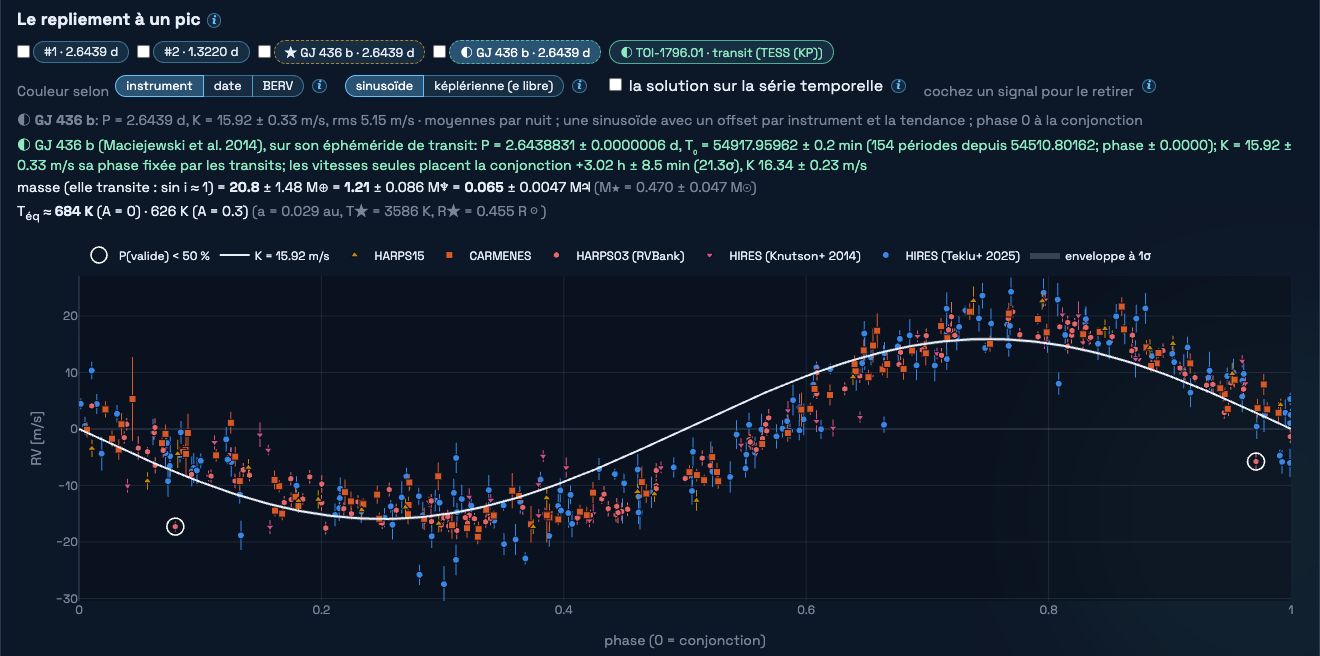Color points by instrument

[159, 86]
